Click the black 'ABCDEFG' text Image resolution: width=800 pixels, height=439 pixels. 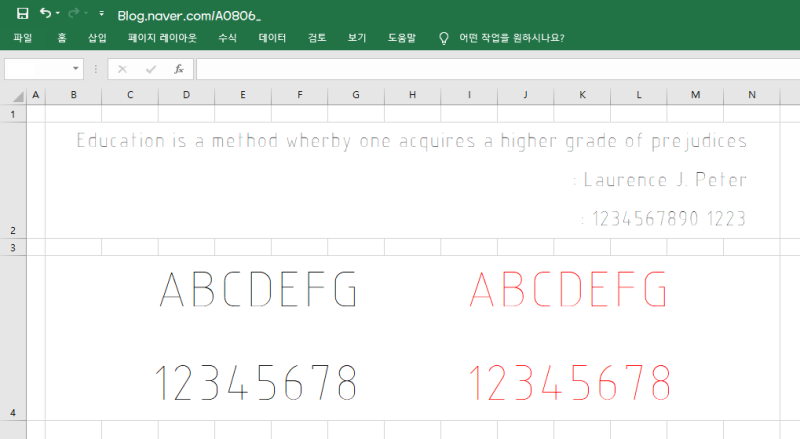click(x=258, y=289)
